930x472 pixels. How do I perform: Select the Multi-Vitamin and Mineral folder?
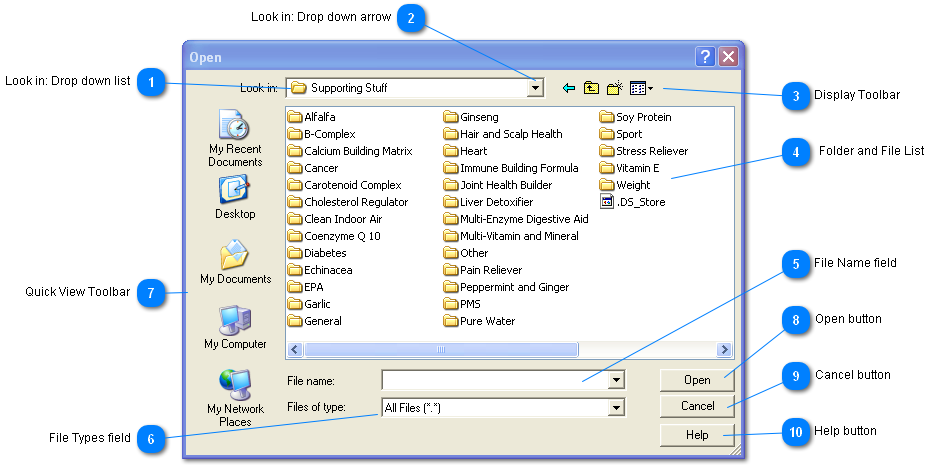[511, 236]
